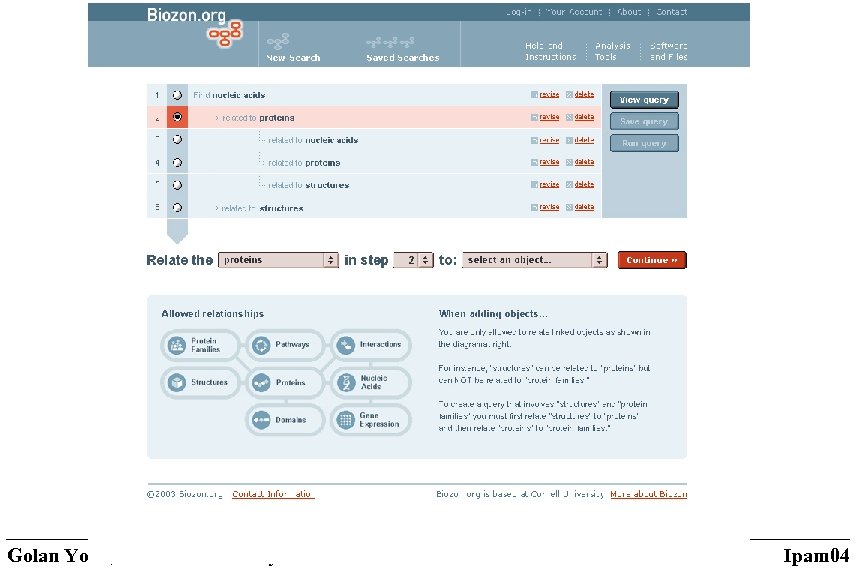Click the Run query button
Image resolution: width=855 pixels, height=570 pixels.
tap(644, 143)
